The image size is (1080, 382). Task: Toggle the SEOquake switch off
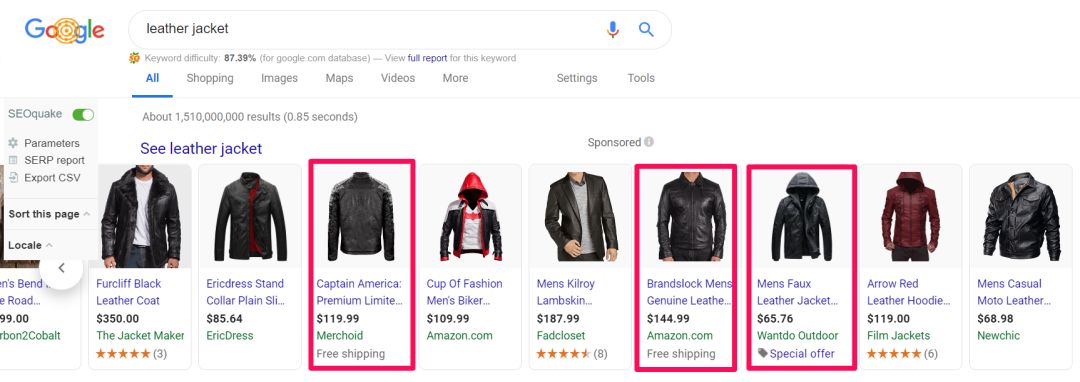[x=83, y=115]
